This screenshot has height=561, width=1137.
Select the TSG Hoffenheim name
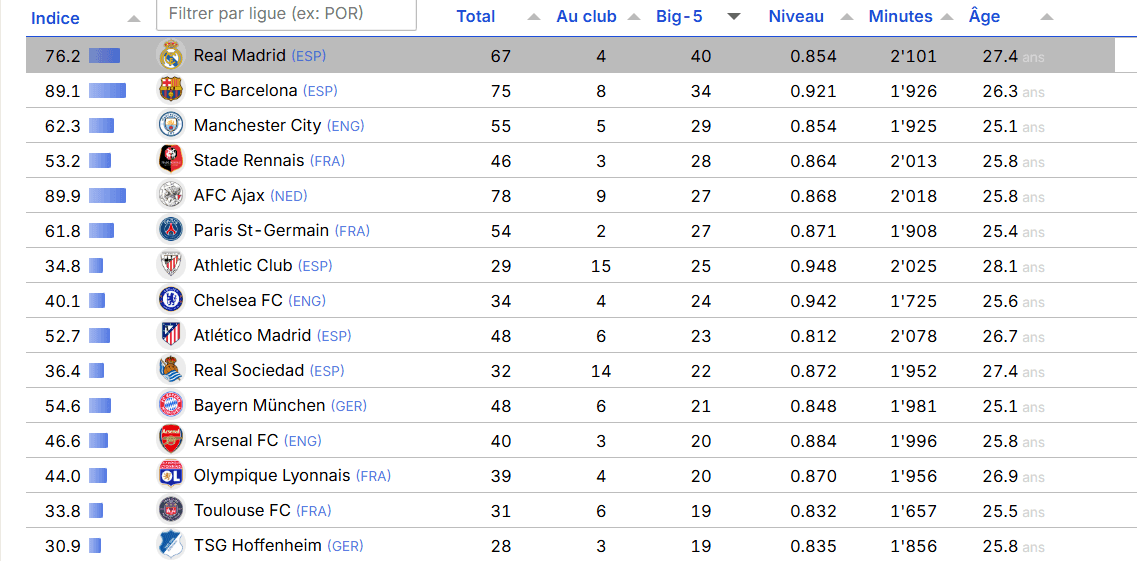tap(257, 545)
